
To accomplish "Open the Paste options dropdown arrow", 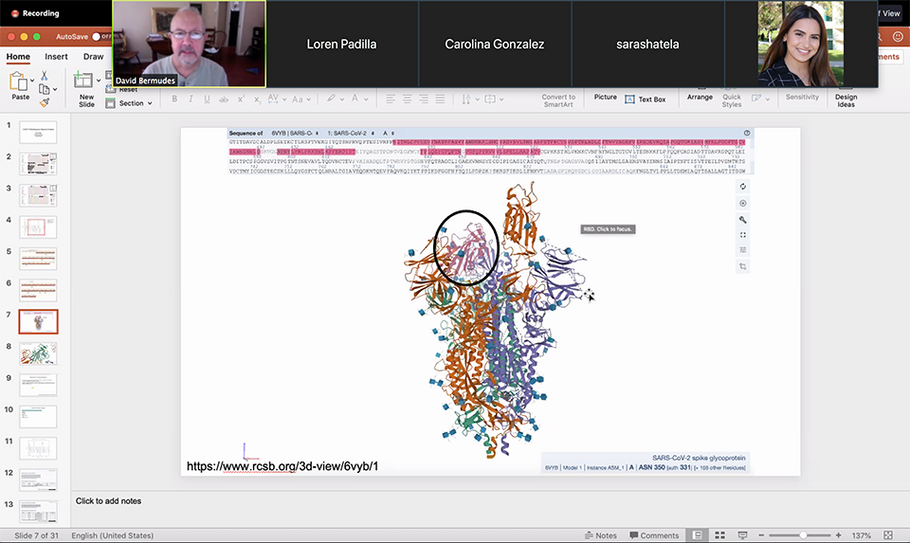I will (x=33, y=79).
